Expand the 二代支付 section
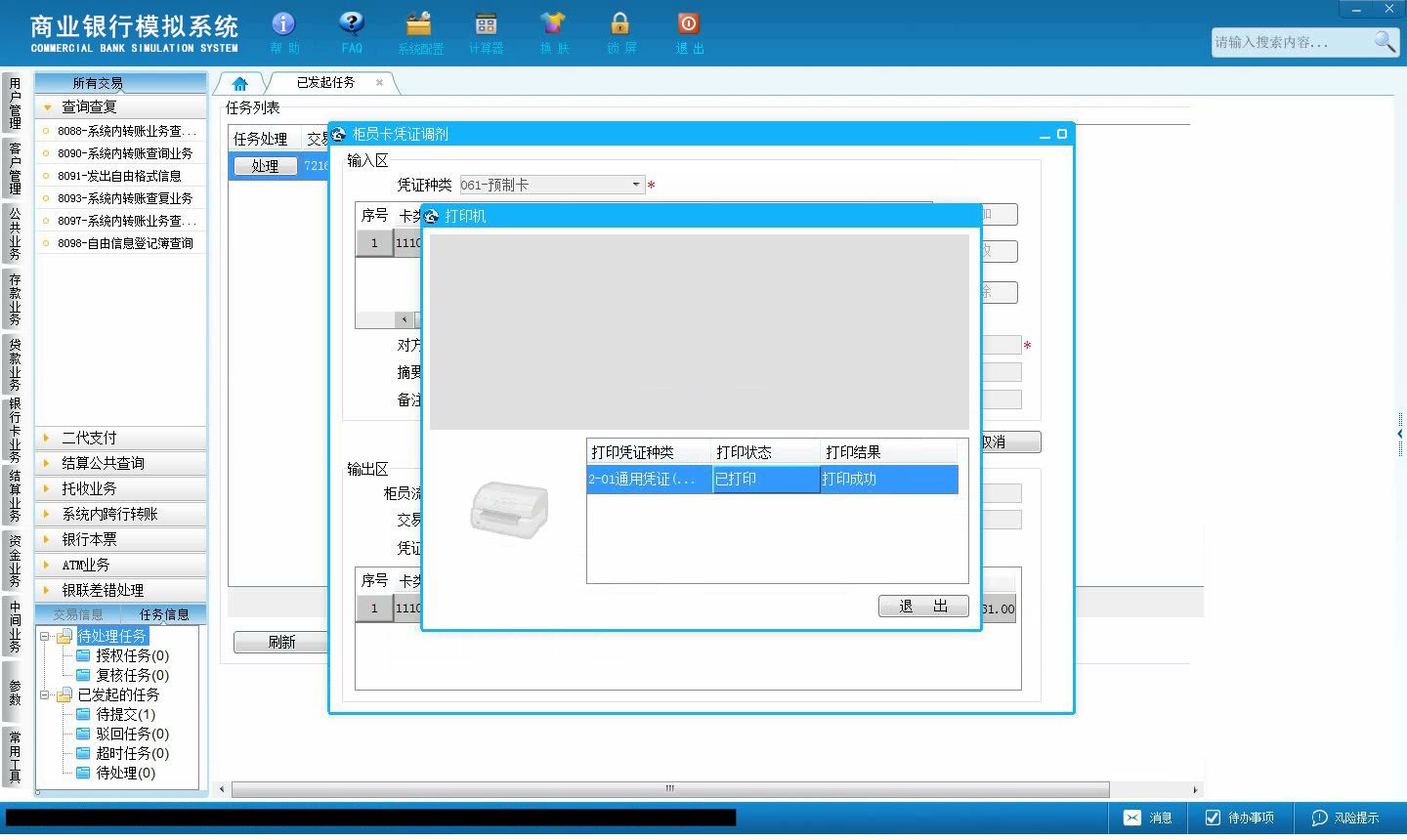1407x840 pixels. coord(121,438)
